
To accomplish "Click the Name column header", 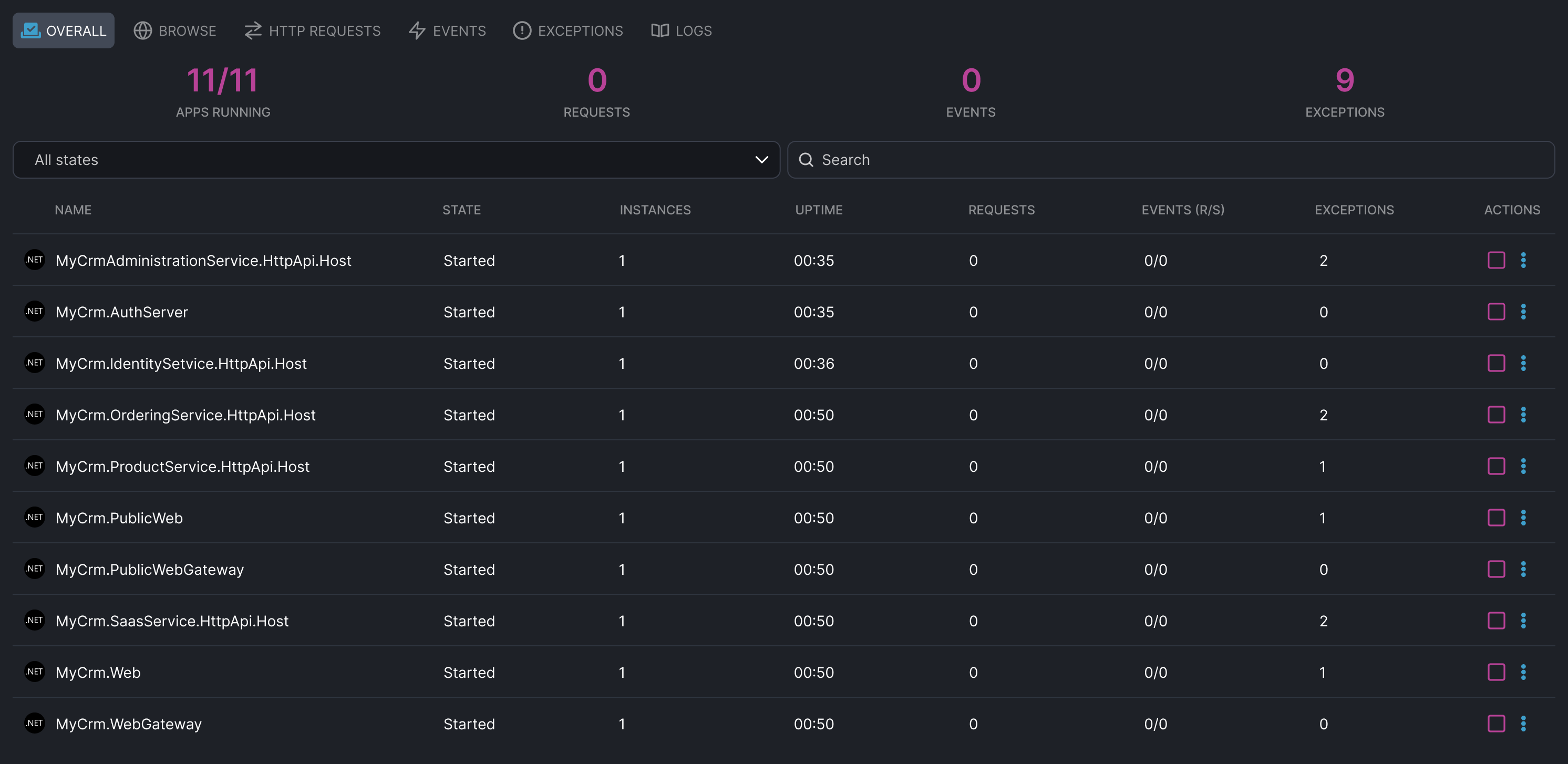I will click(x=73, y=210).
